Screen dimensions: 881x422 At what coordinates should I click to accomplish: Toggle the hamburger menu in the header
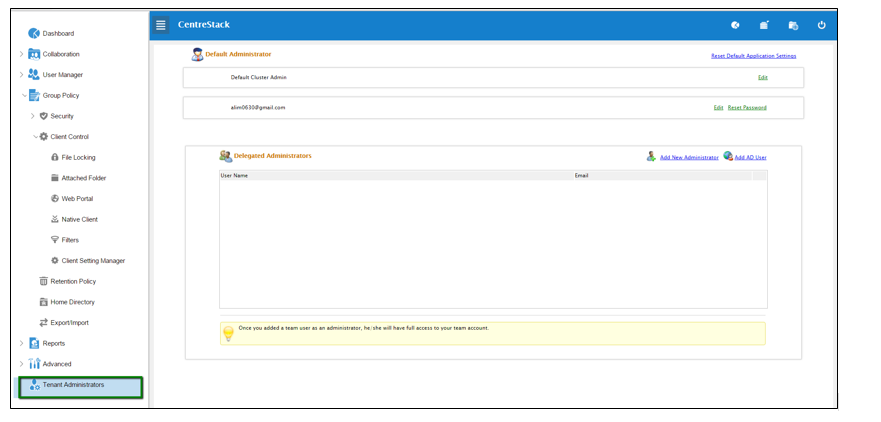pos(161,25)
